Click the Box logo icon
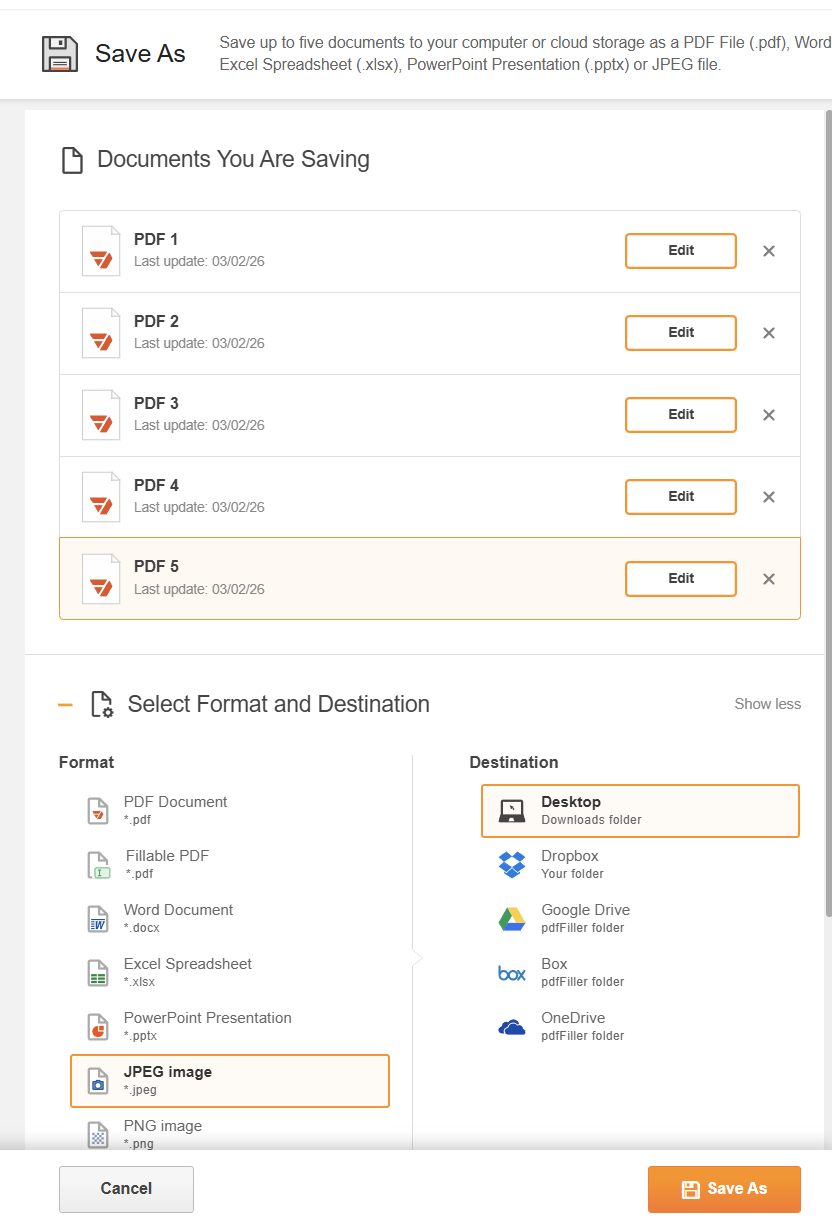The height and width of the screenshot is (1220, 832). pyautogui.click(x=512, y=973)
